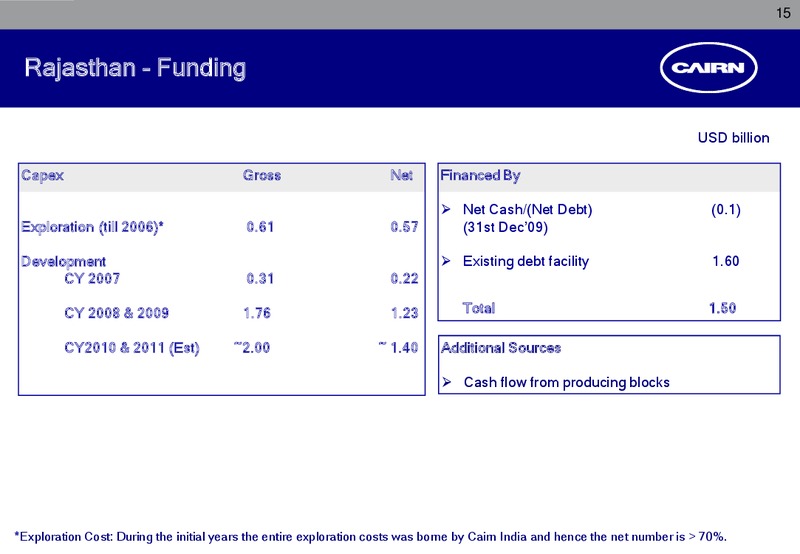Click the arrow bullet before Net Cash/(Net Debt)
Screen dimensions: 800x554
coord(446,209)
